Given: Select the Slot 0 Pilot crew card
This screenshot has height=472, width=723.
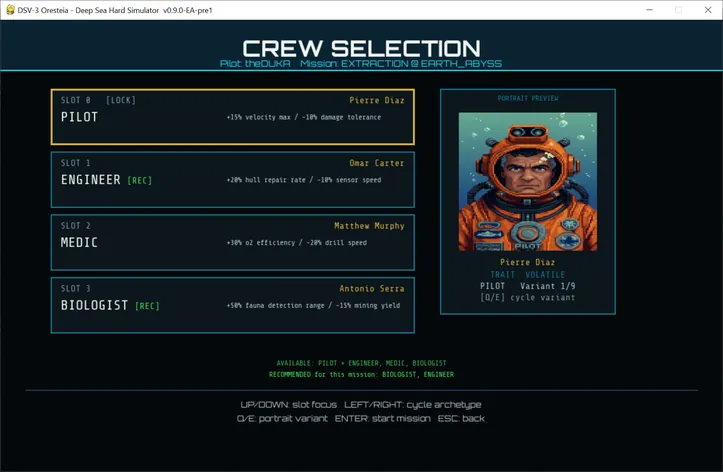Looking at the screenshot, I should [x=233, y=117].
